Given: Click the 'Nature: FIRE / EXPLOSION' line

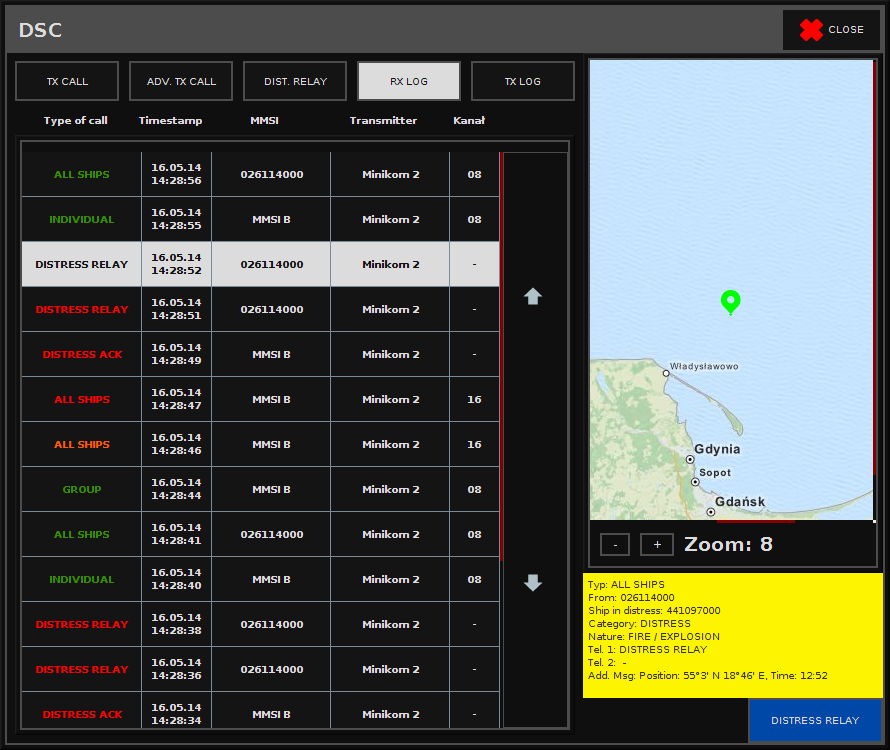Looking at the screenshot, I should [x=654, y=636].
